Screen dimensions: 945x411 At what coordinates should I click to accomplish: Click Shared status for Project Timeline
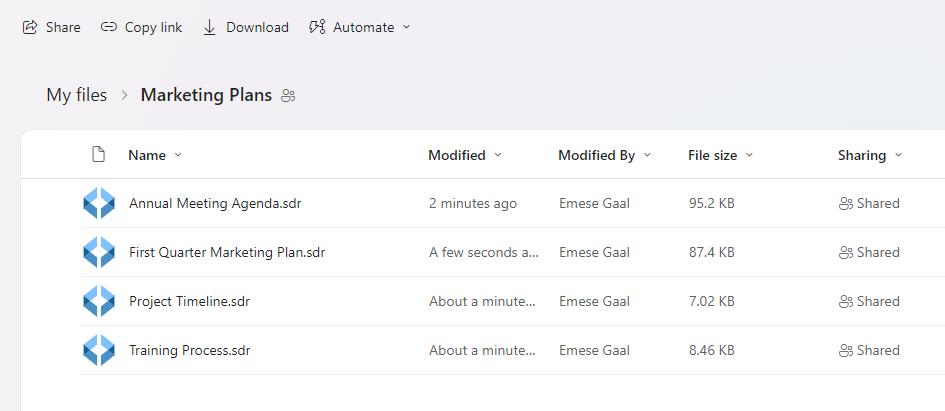[x=869, y=301]
